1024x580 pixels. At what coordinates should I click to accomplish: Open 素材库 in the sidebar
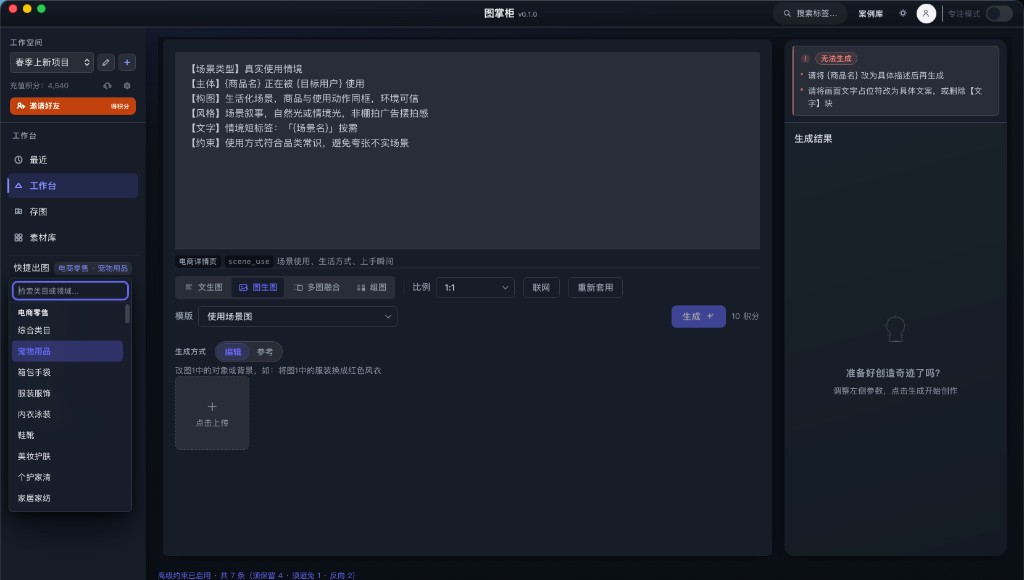72,238
